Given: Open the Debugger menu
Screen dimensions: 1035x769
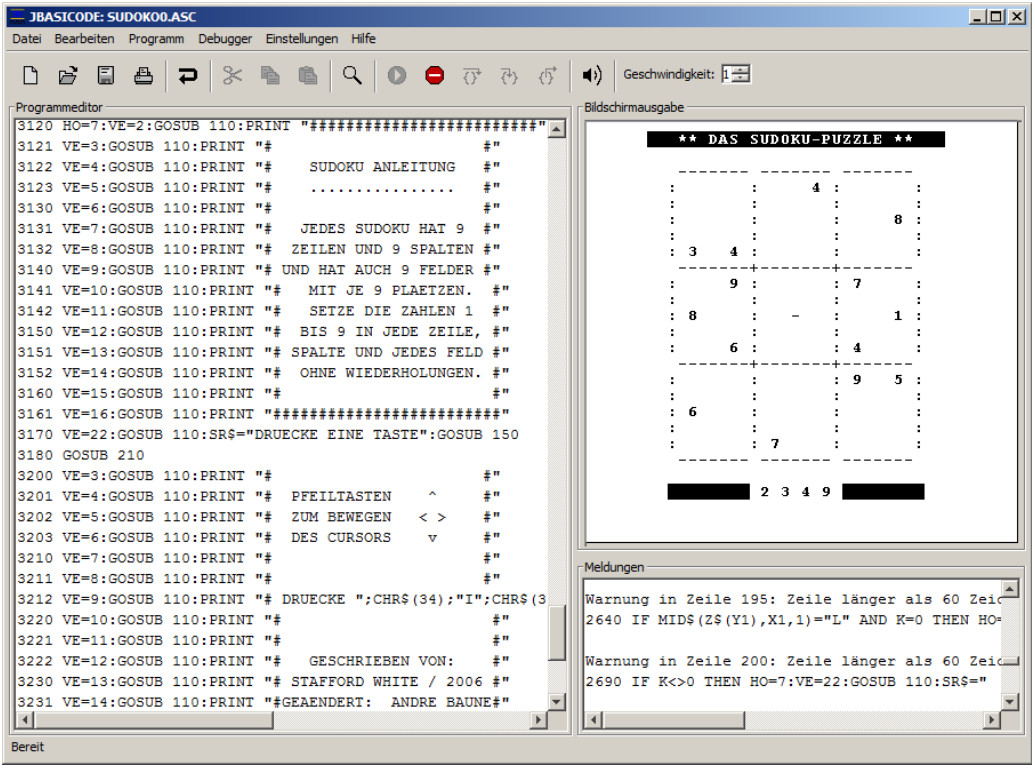Looking at the screenshot, I should (225, 39).
